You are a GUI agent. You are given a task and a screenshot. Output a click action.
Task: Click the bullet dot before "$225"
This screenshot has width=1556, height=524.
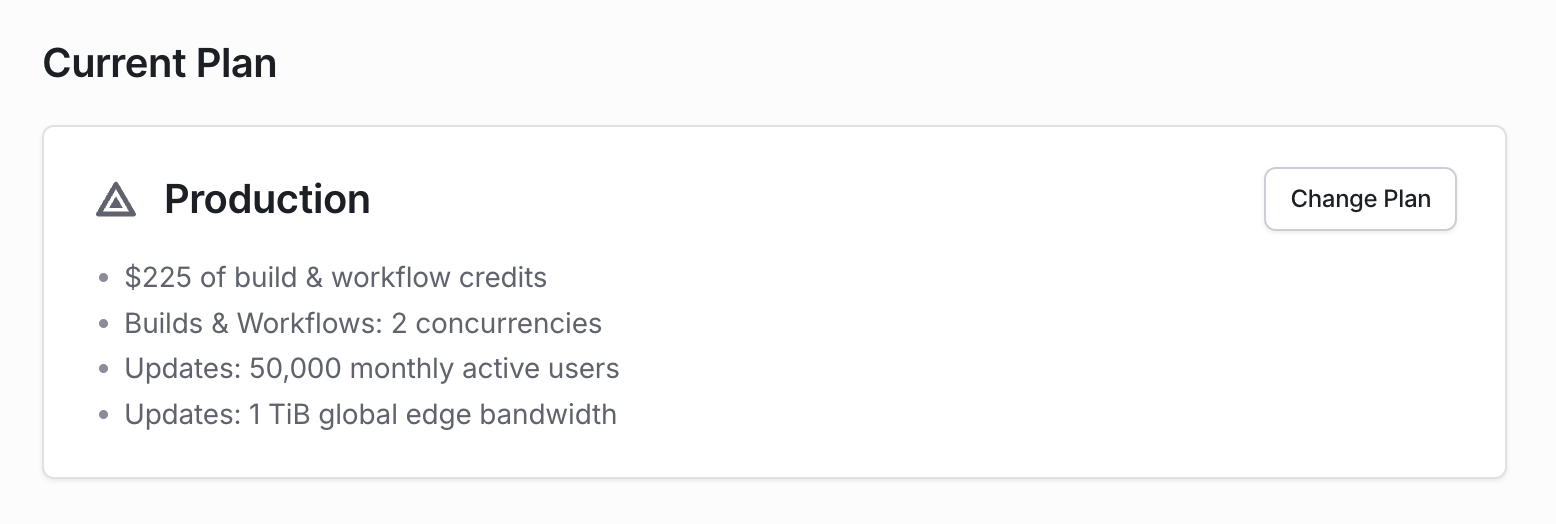104,278
